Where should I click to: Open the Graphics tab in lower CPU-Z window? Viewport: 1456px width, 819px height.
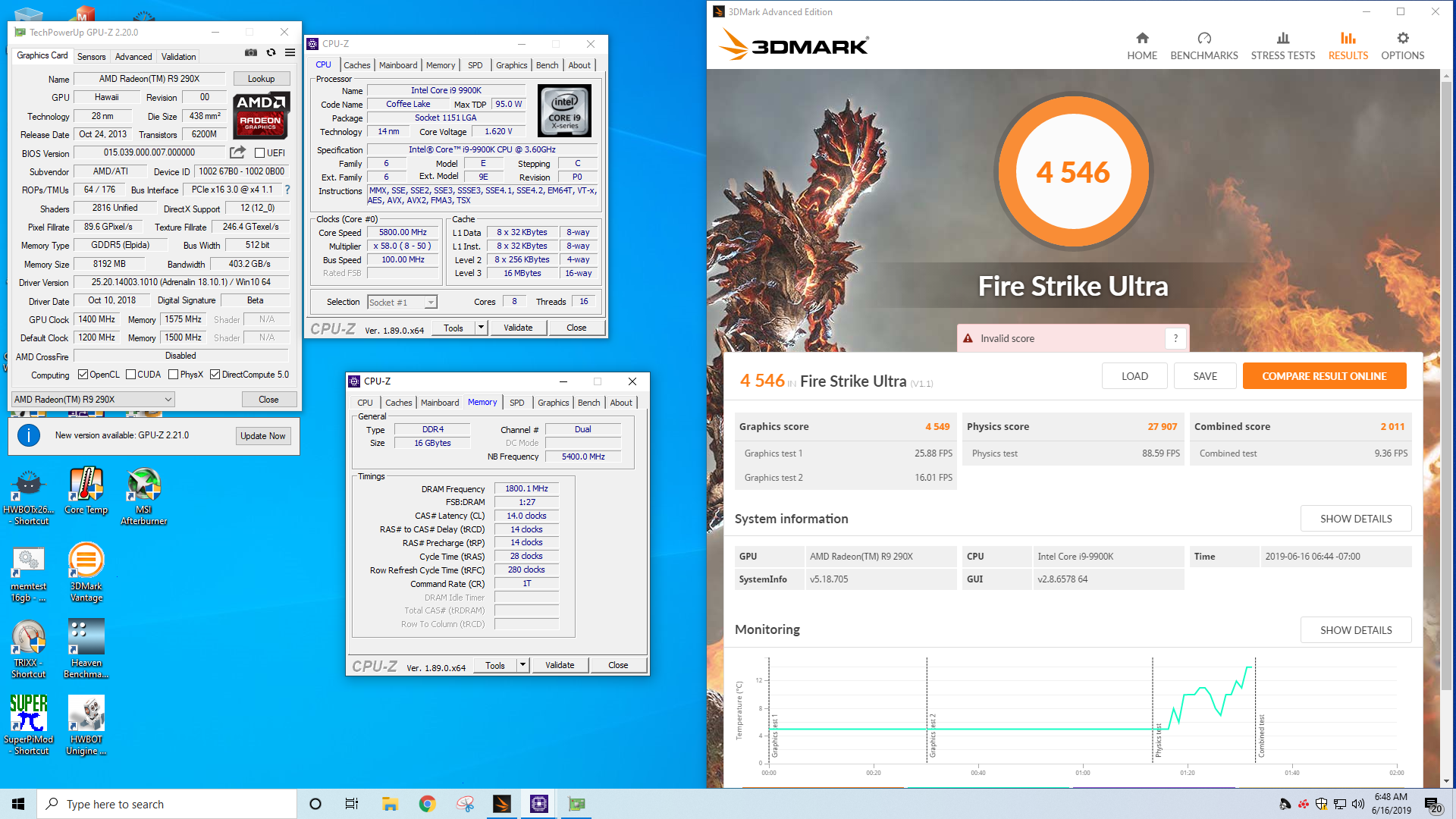click(553, 403)
